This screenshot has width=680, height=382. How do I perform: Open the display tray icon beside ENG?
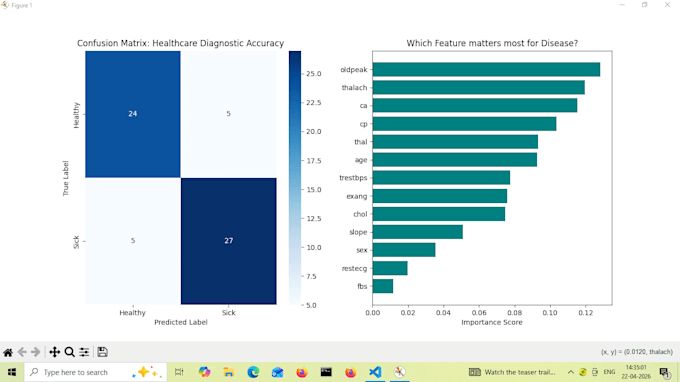(595, 372)
